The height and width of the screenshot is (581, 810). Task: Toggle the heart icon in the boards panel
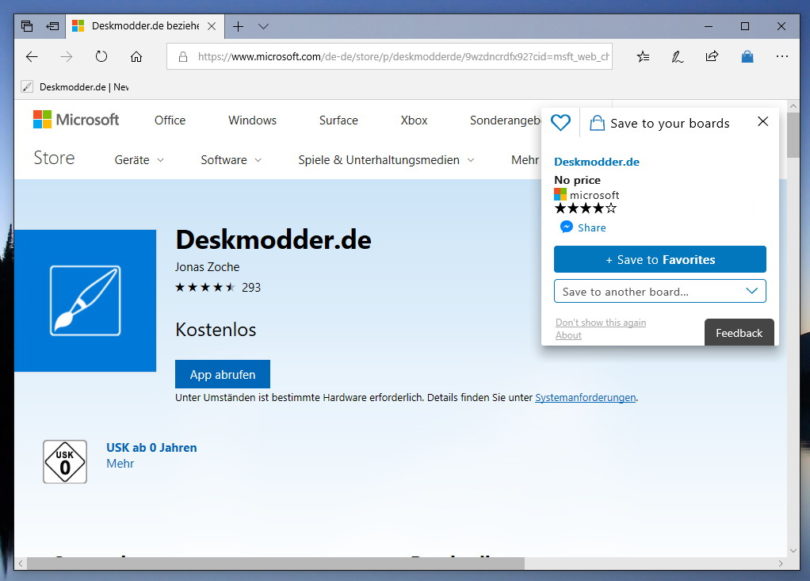tap(561, 121)
